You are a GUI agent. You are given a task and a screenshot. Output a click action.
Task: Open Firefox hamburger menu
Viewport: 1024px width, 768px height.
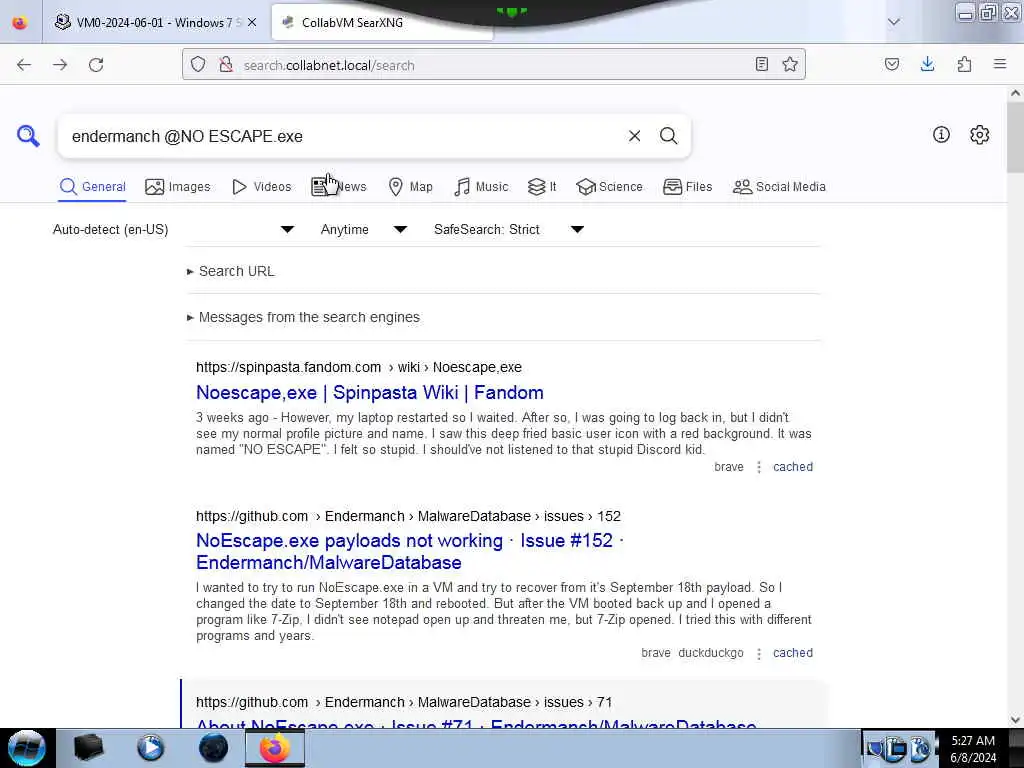(x=1000, y=64)
